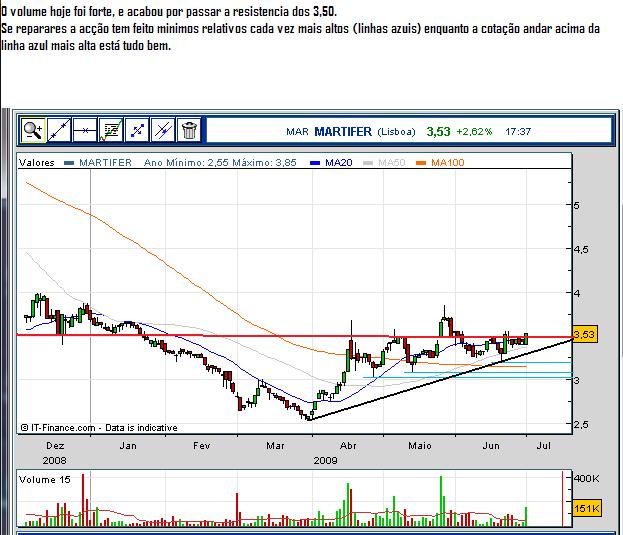Click the trash can delete tool
Screen dimensions: 623x535
[x=189, y=130]
